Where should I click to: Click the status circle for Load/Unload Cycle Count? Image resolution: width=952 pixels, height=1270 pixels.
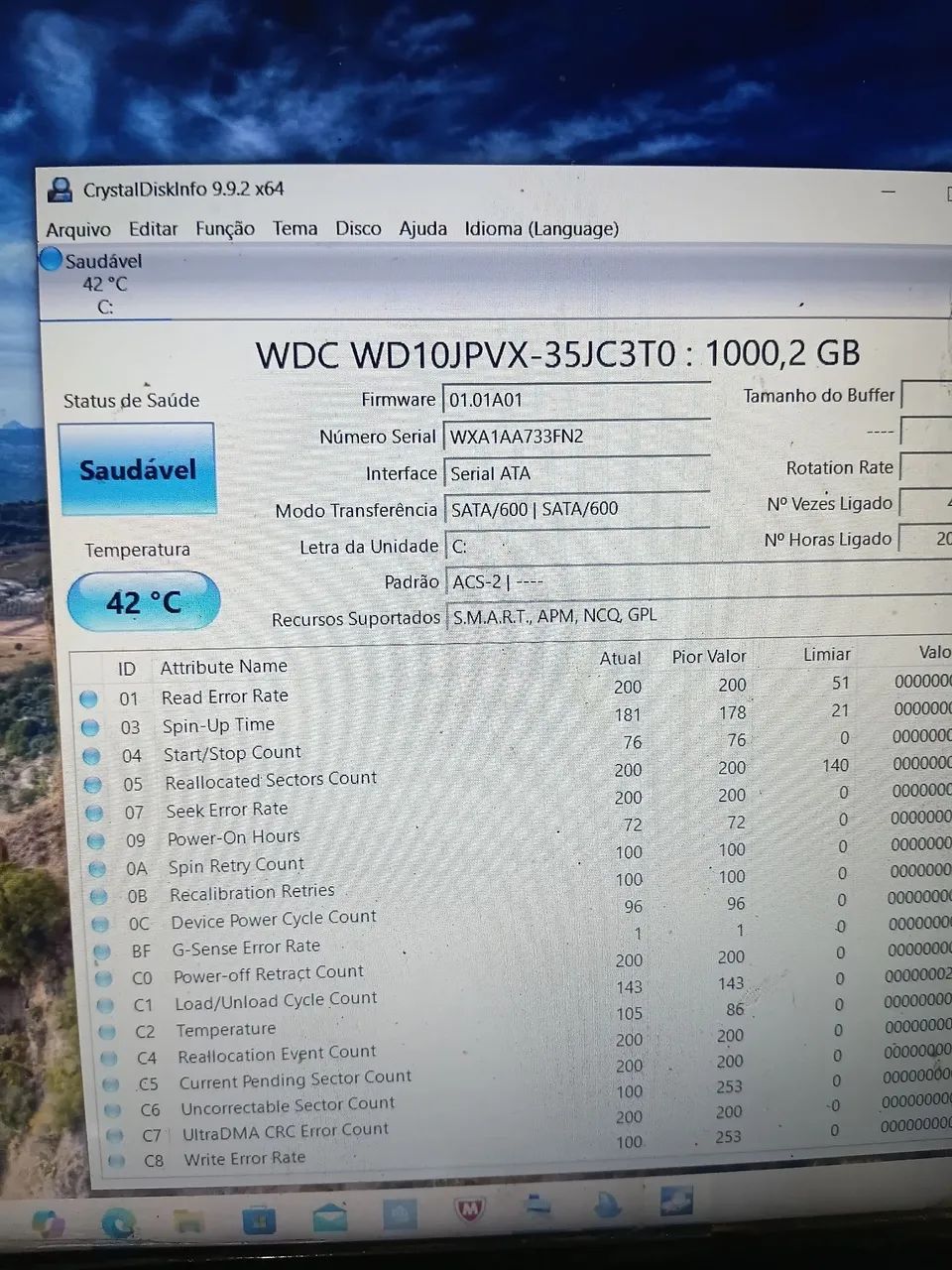point(106,1005)
